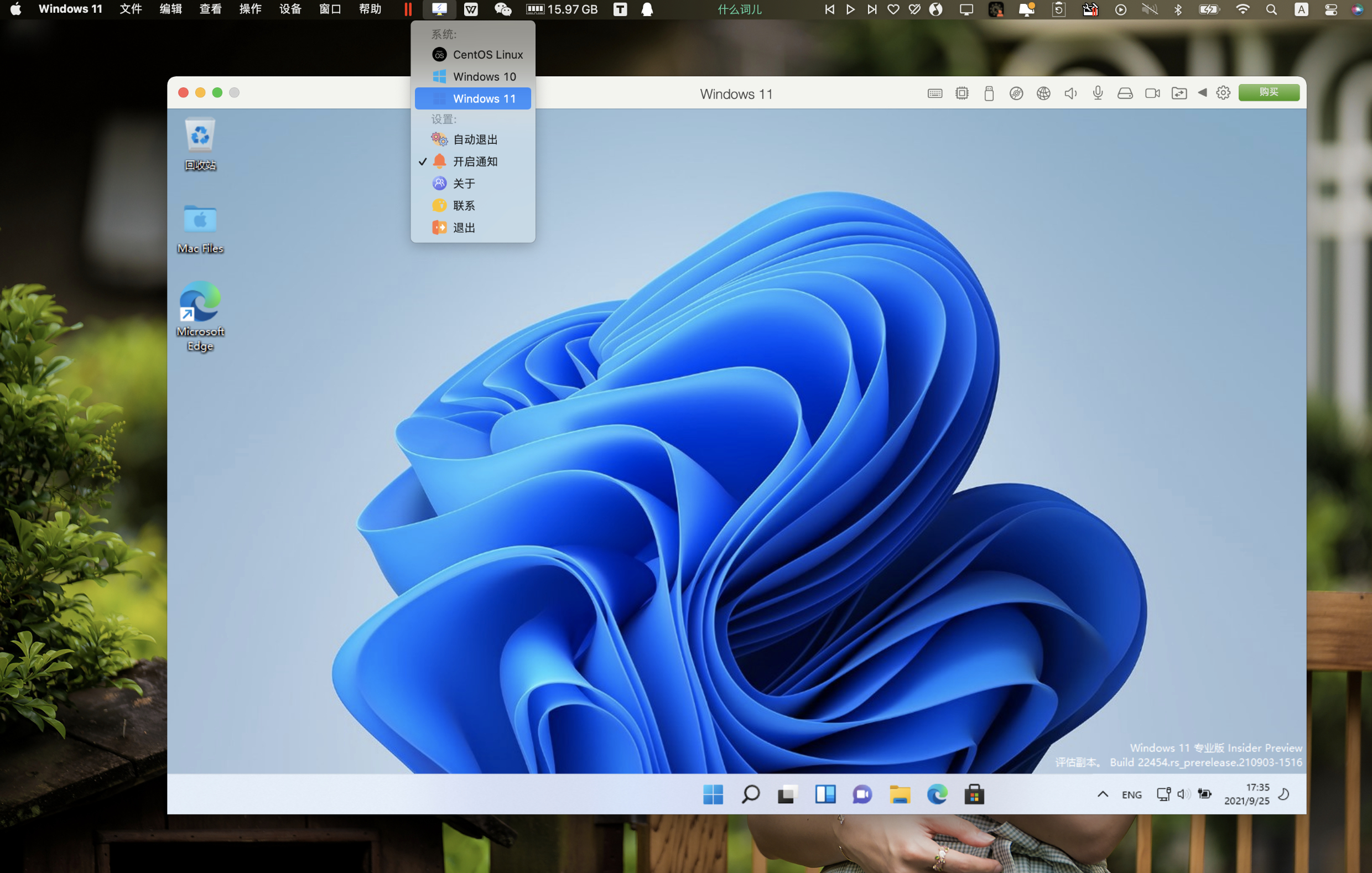Image resolution: width=1372 pixels, height=873 pixels.
Task: Open the 设备 menu in menu bar
Action: click(289, 9)
